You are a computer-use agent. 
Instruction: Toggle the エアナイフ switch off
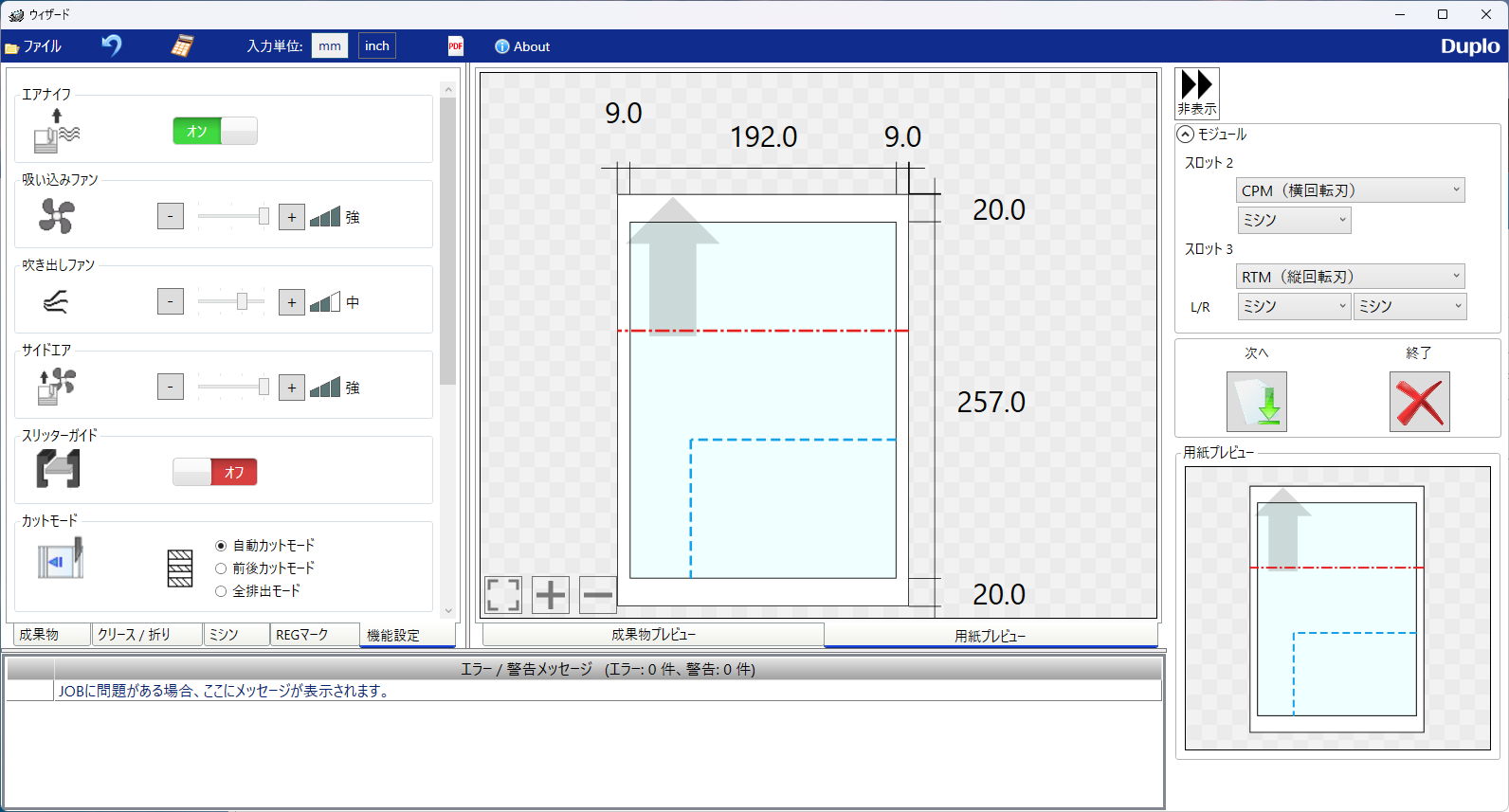click(215, 131)
